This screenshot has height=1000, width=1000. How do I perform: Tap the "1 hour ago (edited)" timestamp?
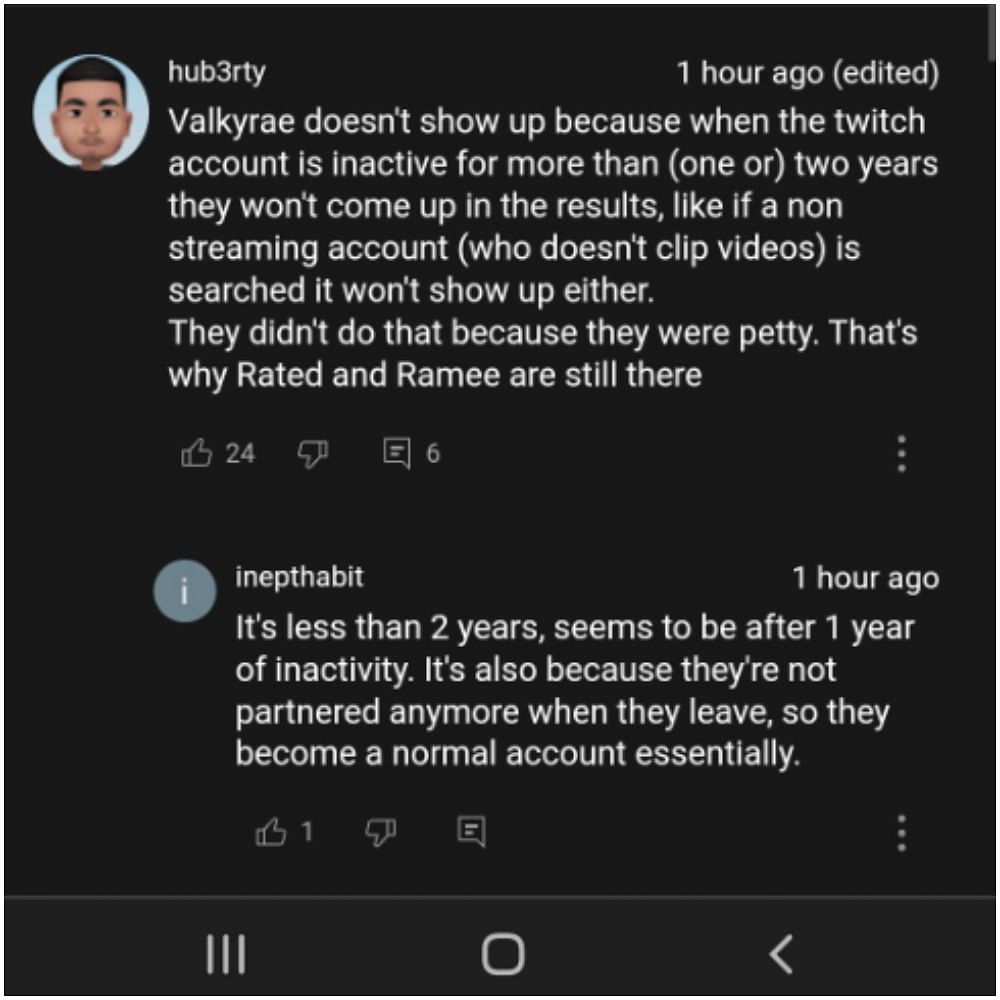click(807, 73)
